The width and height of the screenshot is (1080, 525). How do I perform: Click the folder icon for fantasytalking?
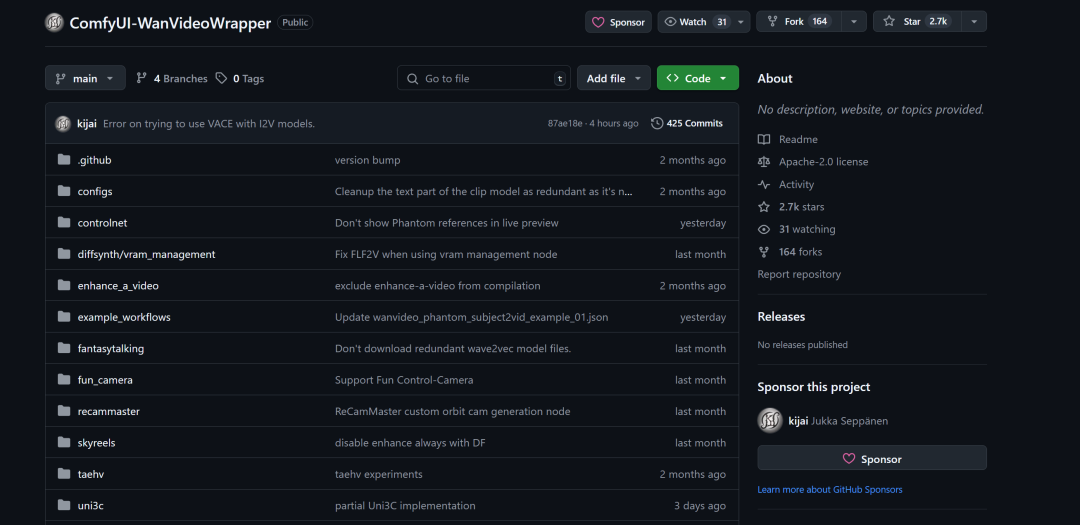click(x=64, y=348)
